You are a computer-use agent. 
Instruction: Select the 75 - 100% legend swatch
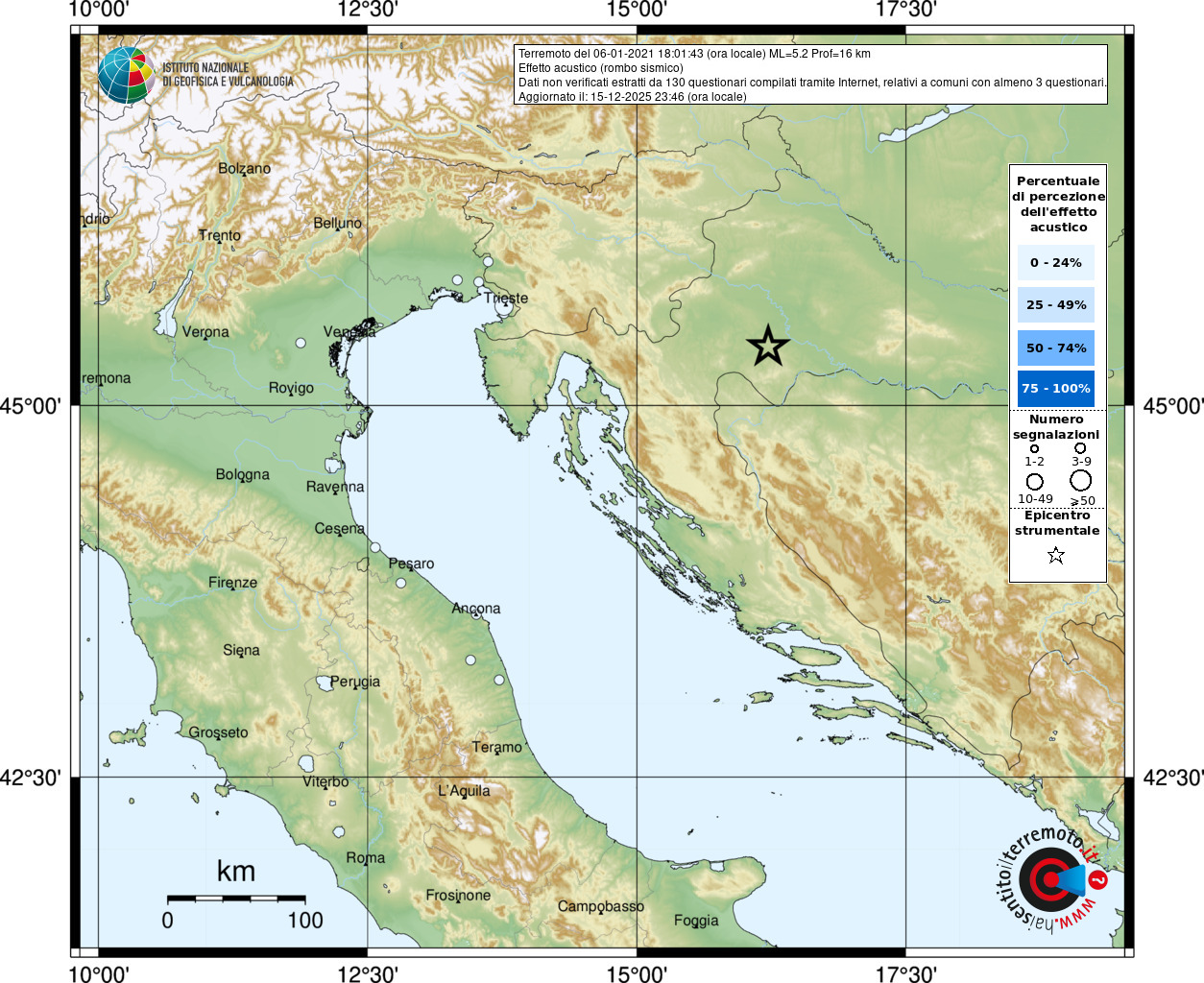coord(1056,389)
